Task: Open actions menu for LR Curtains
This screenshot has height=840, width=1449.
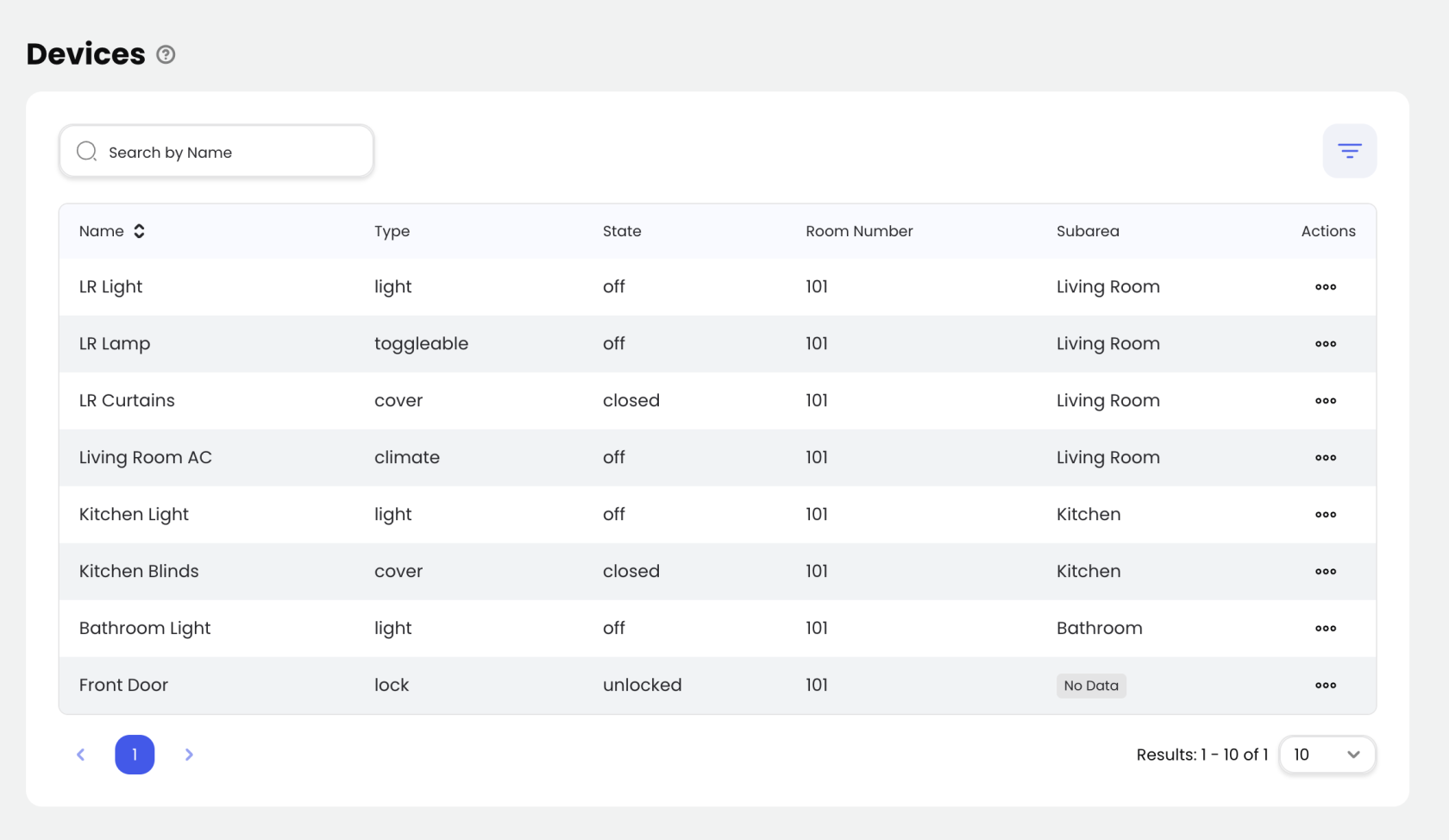Action: pos(1325,401)
